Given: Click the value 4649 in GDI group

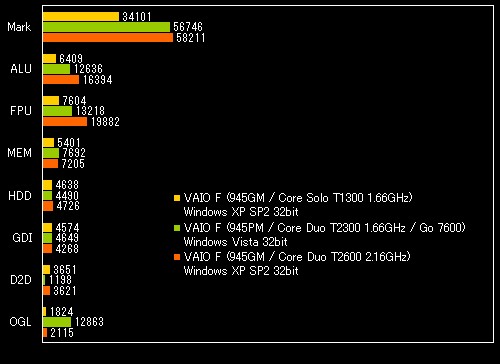Looking at the screenshot, I should (67, 238).
